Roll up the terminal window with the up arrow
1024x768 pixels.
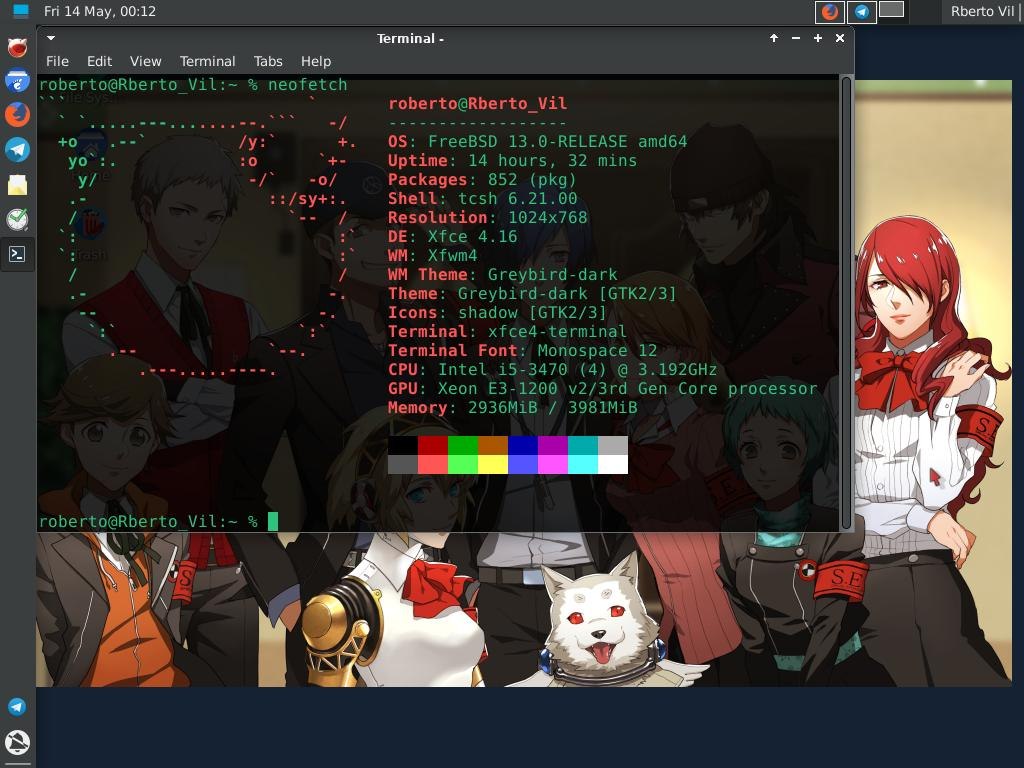pos(774,39)
